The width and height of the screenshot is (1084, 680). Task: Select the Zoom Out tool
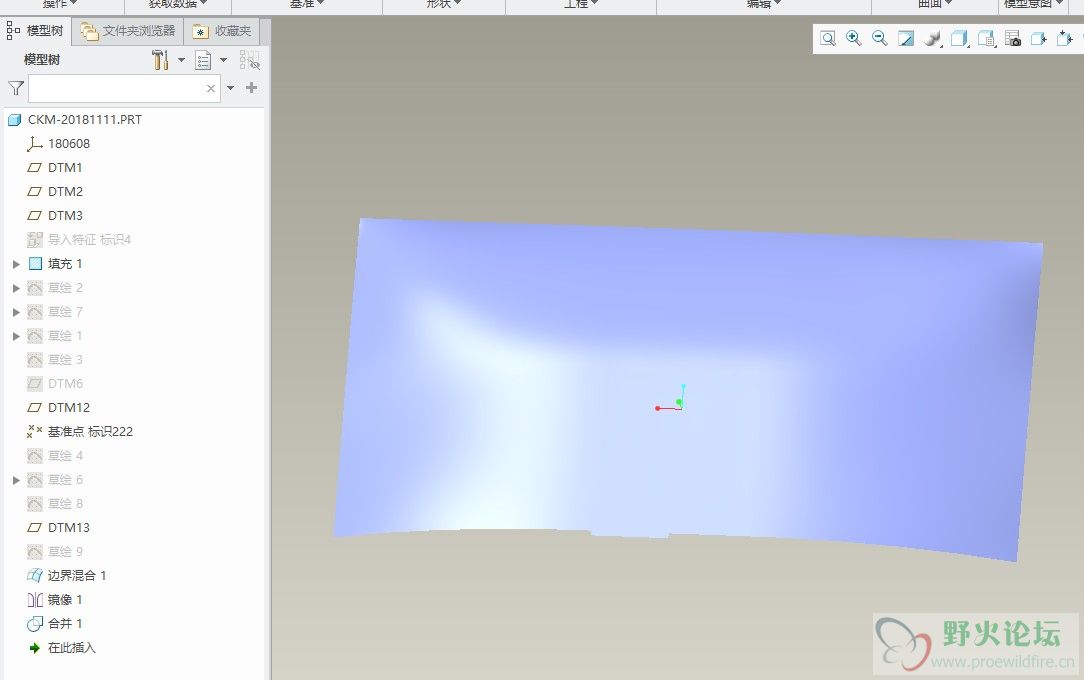point(879,38)
